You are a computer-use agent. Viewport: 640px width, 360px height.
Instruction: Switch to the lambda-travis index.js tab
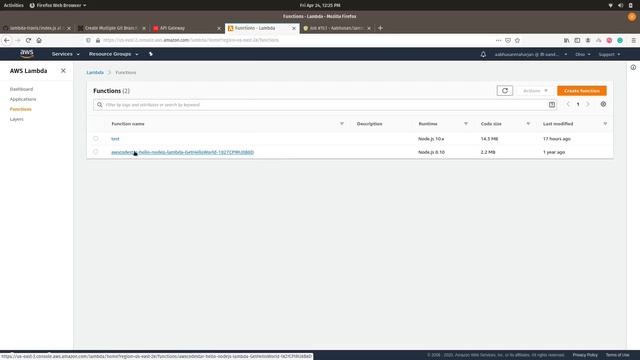(x=36, y=28)
